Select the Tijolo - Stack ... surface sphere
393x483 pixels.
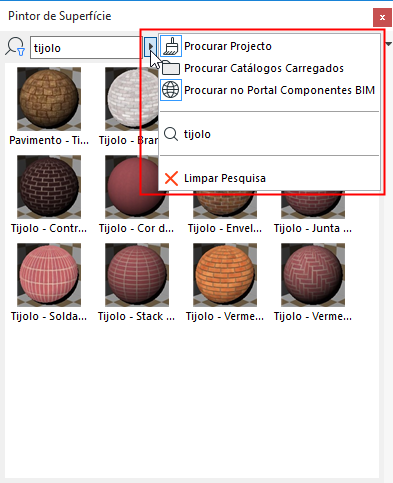click(x=137, y=275)
